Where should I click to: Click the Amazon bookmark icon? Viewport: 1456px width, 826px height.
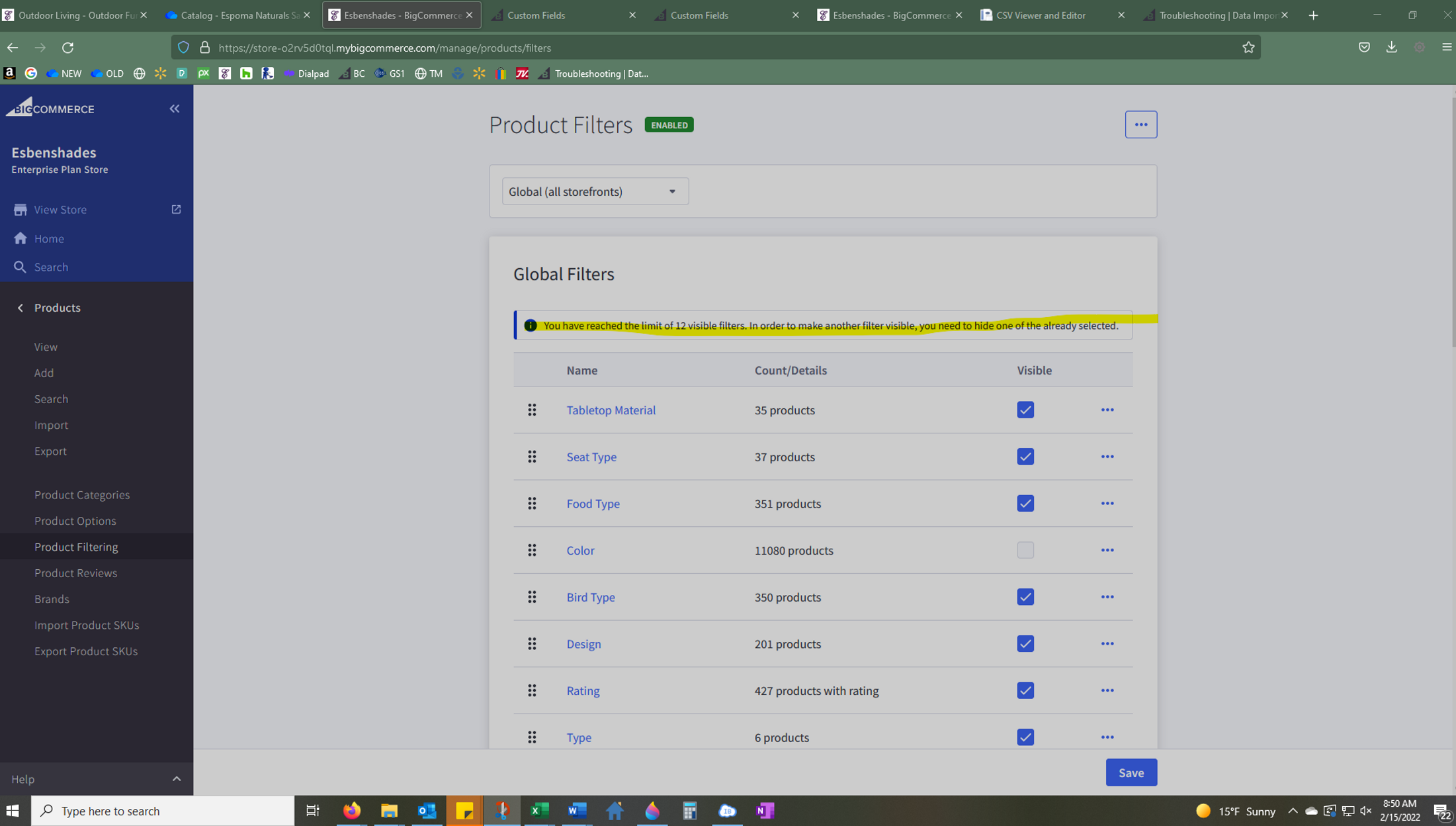coord(9,73)
